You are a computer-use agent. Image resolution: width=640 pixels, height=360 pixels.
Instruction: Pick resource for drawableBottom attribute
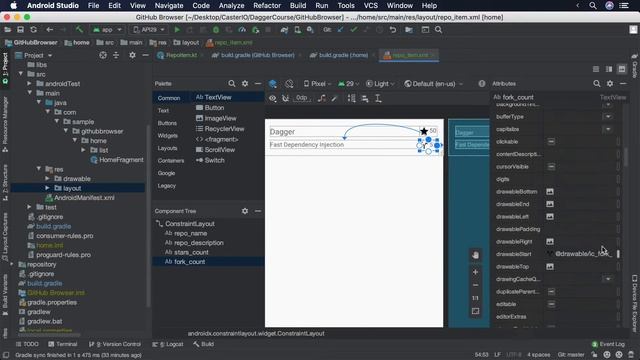(x=550, y=192)
